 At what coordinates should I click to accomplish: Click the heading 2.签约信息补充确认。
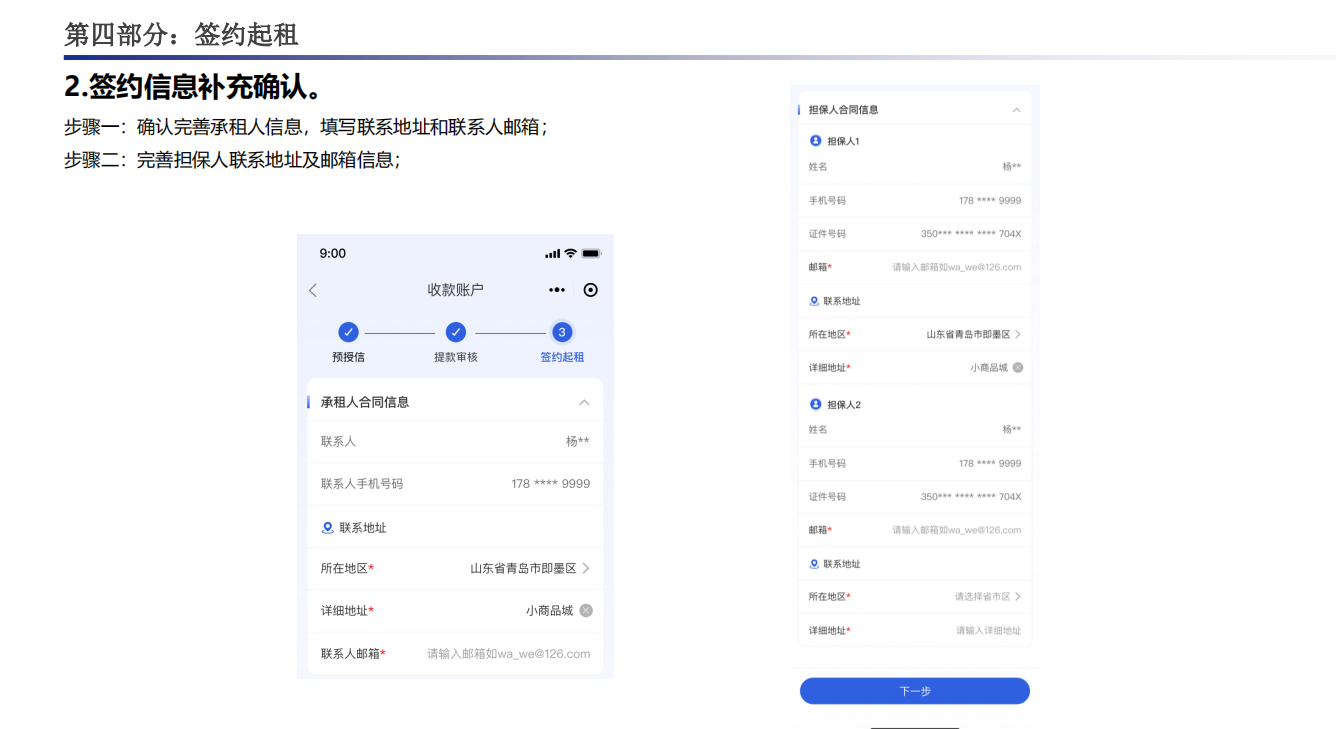[195, 87]
